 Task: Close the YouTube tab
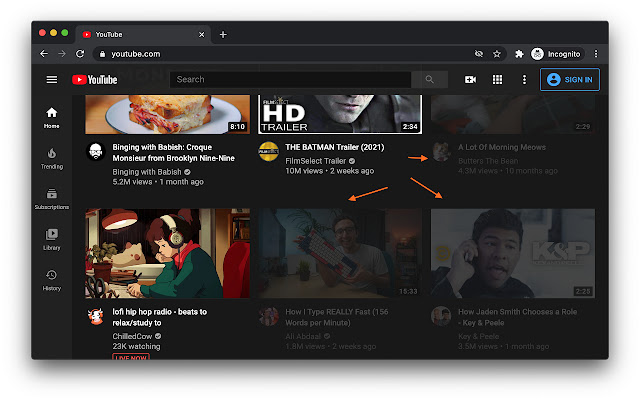(x=201, y=35)
